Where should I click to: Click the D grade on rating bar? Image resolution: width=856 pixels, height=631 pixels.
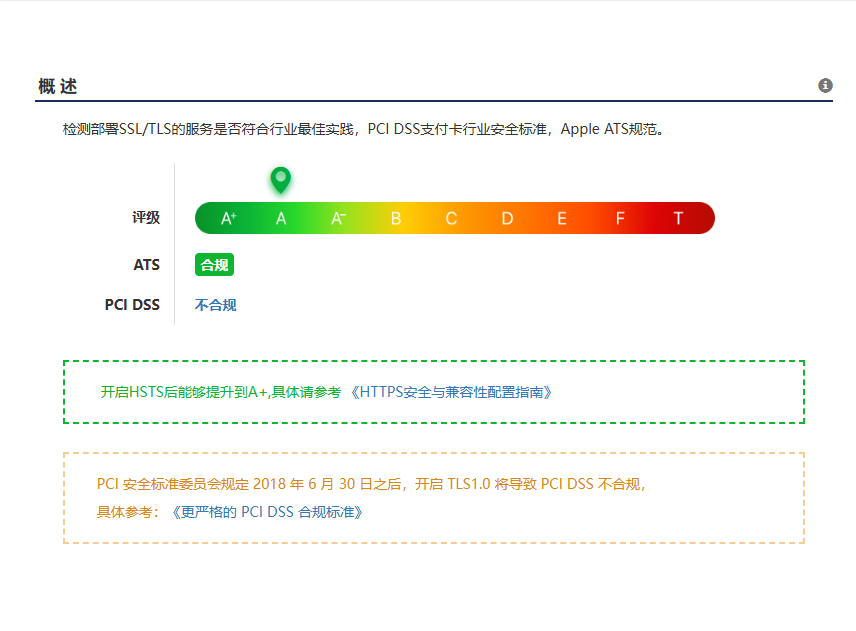coord(507,218)
